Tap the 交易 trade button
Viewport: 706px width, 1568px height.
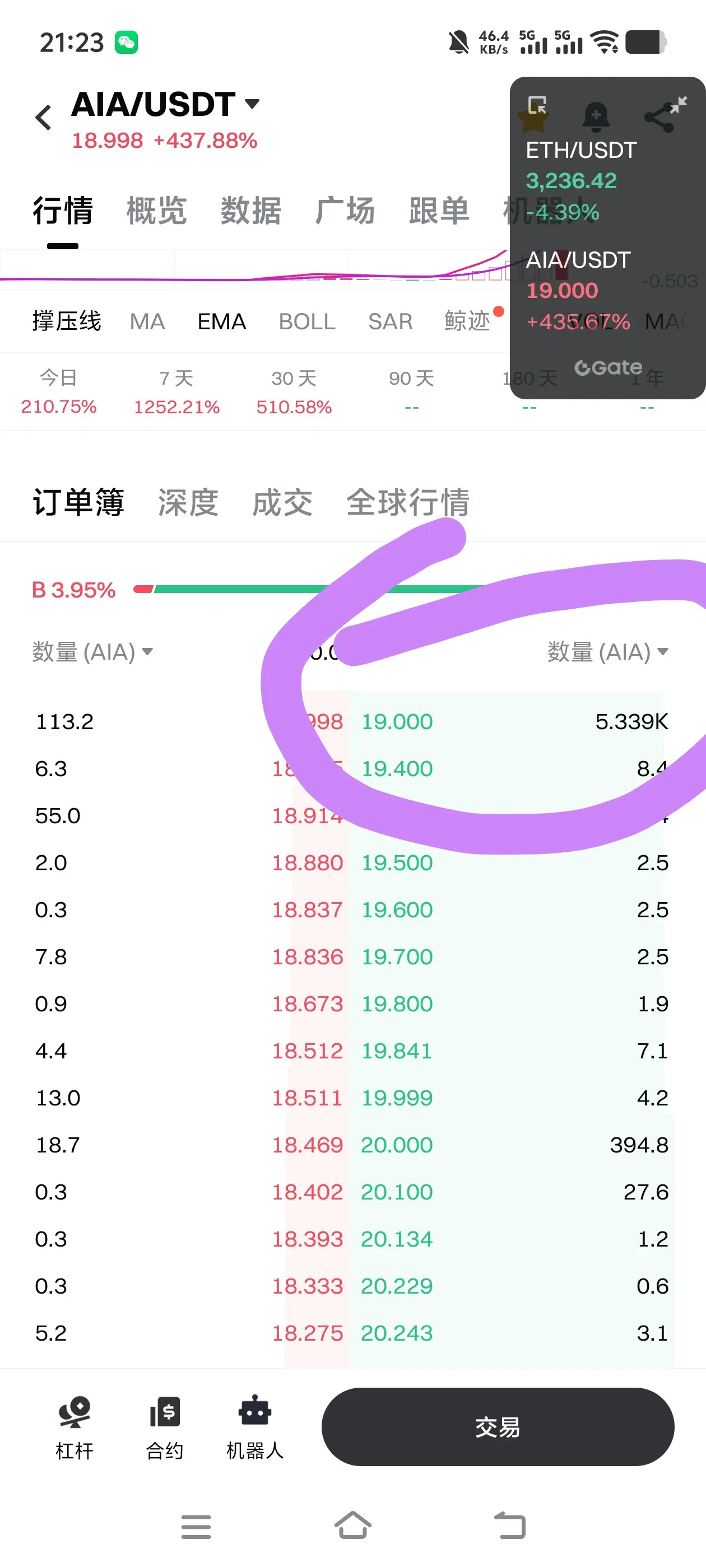(498, 1427)
